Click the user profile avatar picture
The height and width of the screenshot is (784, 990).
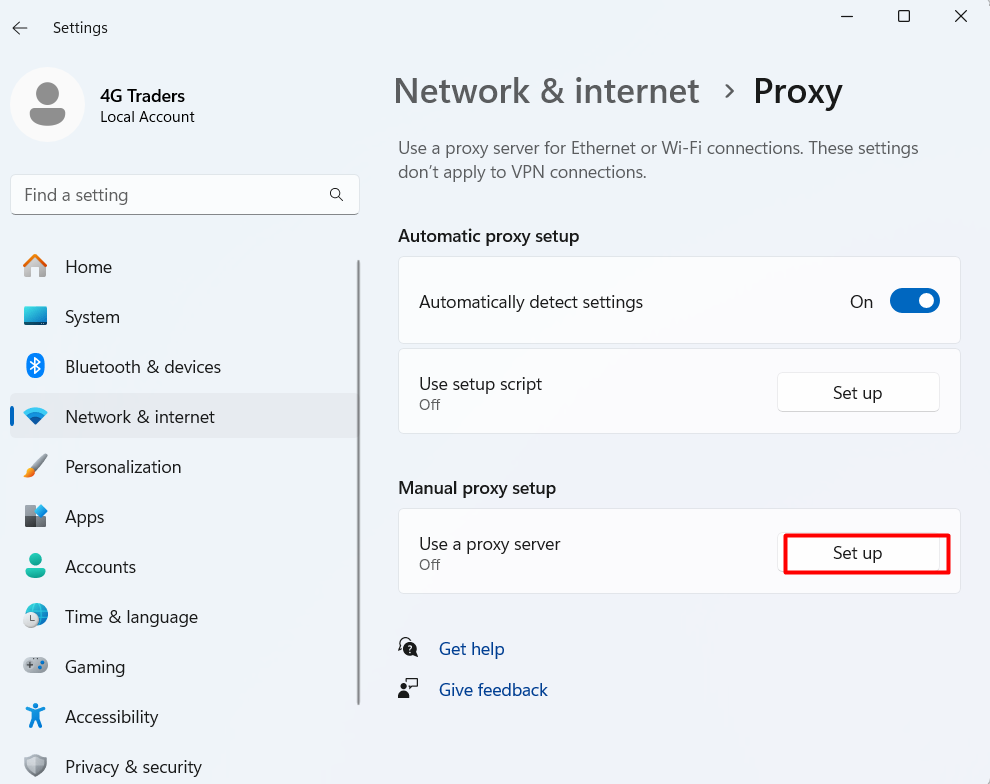[47, 105]
